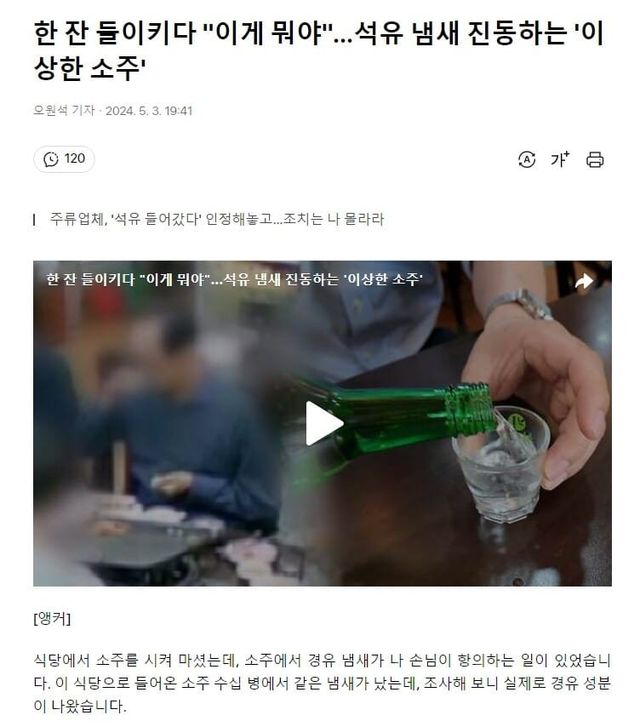640x722 pixels.
Task: Click the video title overlay text
Action: tap(234, 279)
